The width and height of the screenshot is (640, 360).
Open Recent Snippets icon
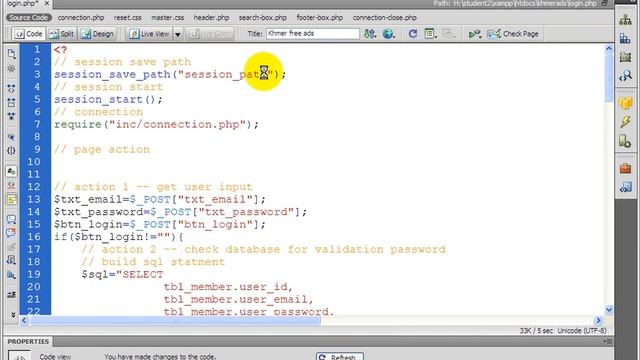pyautogui.click(x=11, y=260)
